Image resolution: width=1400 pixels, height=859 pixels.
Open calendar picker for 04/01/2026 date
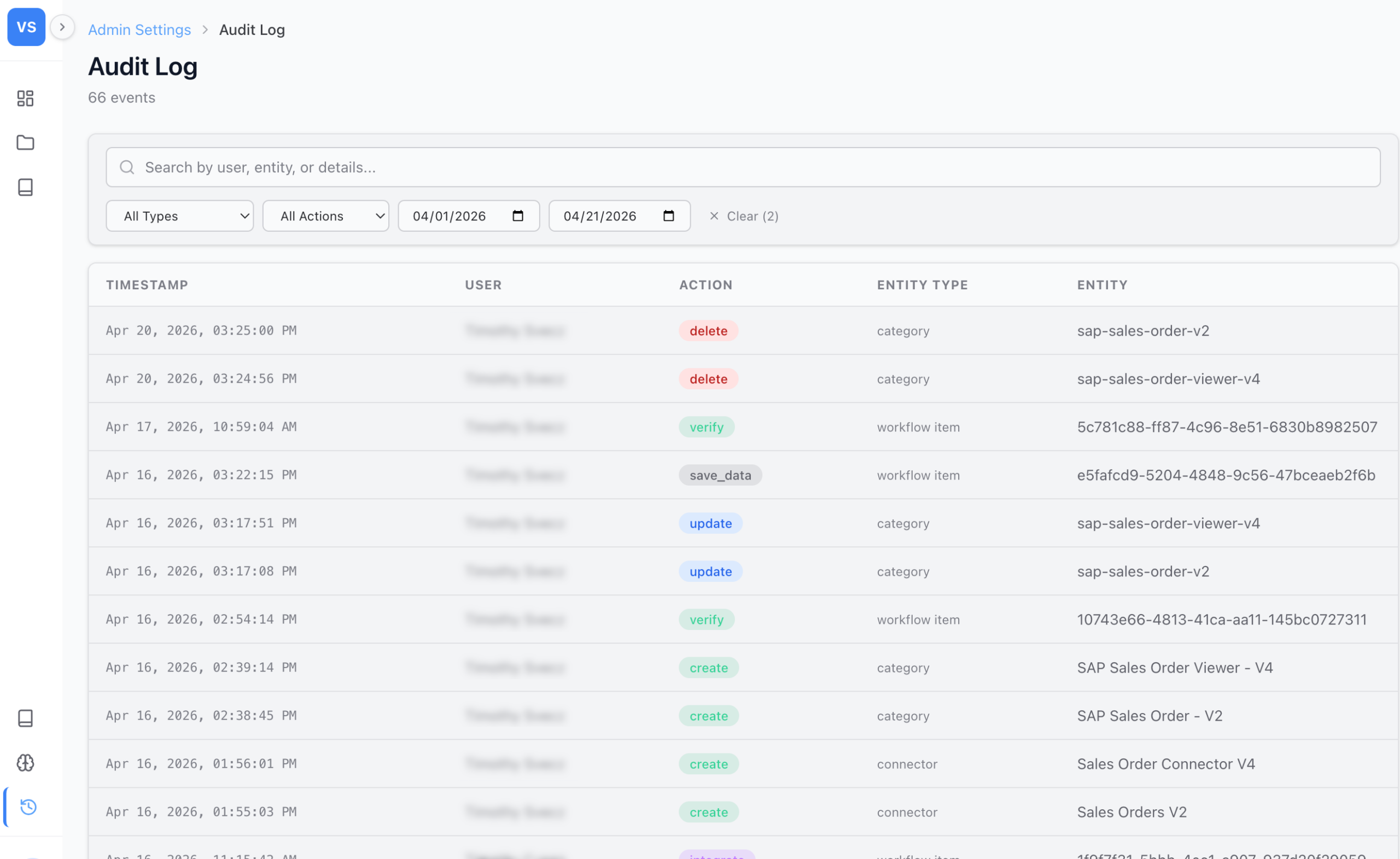click(x=517, y=216)
